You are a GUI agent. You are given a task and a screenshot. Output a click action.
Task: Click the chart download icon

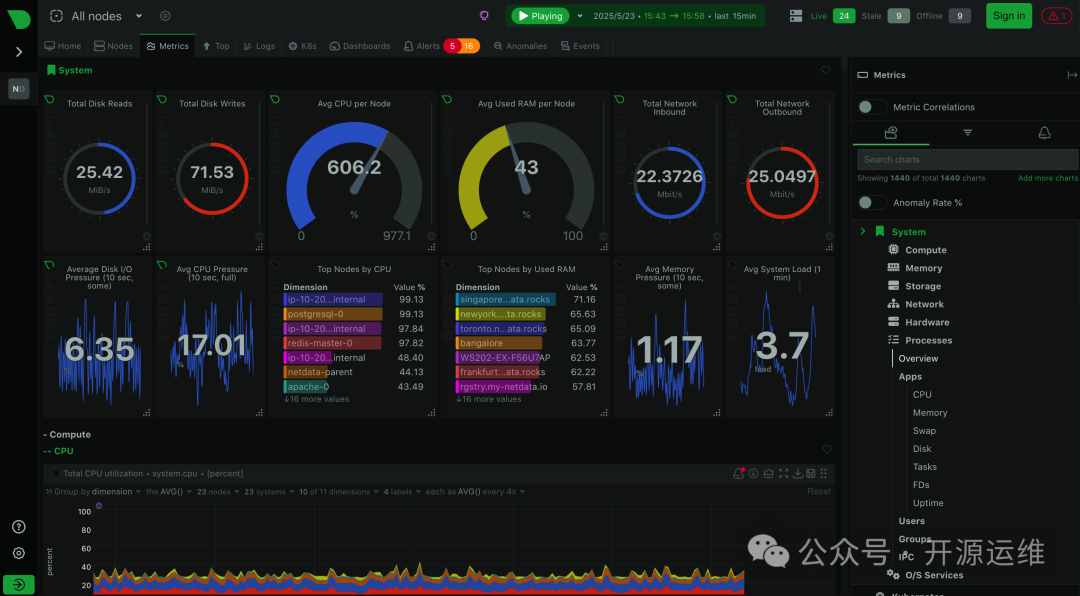798,473
